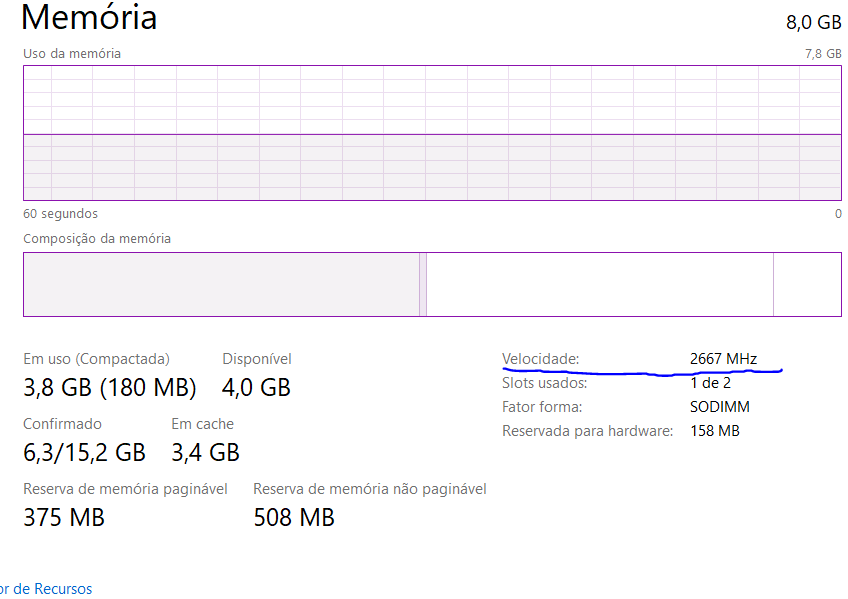Click the memory composition bar's in-use segment
This screenshot has height=599, width=848.
(x=221, y=284)
